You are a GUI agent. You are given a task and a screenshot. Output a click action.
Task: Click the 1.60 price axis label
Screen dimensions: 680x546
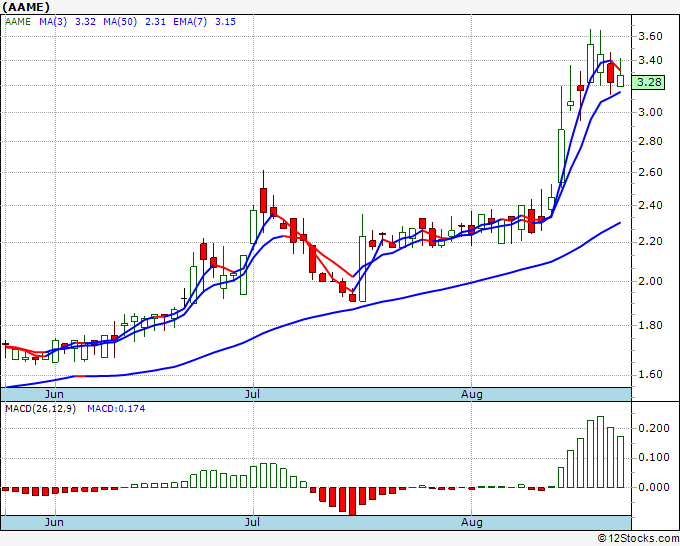pos(651,374)
